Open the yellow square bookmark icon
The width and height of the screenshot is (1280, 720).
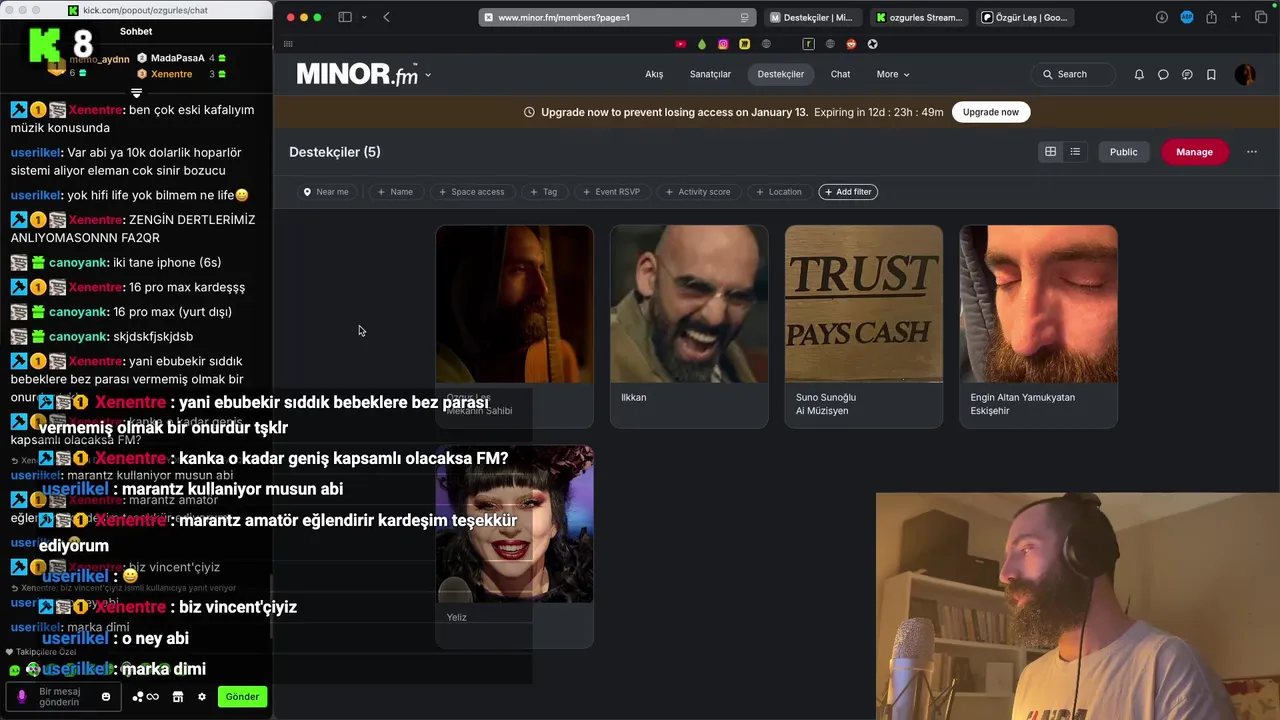click(x=745, y=44)
